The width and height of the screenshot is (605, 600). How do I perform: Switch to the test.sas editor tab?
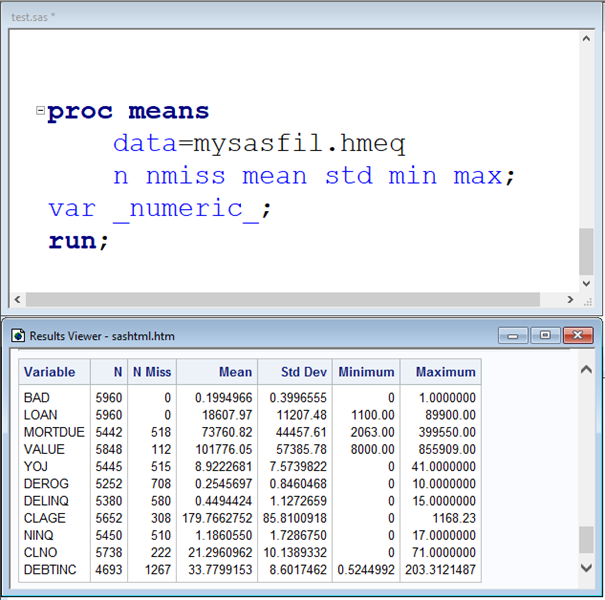click(33, 15)
